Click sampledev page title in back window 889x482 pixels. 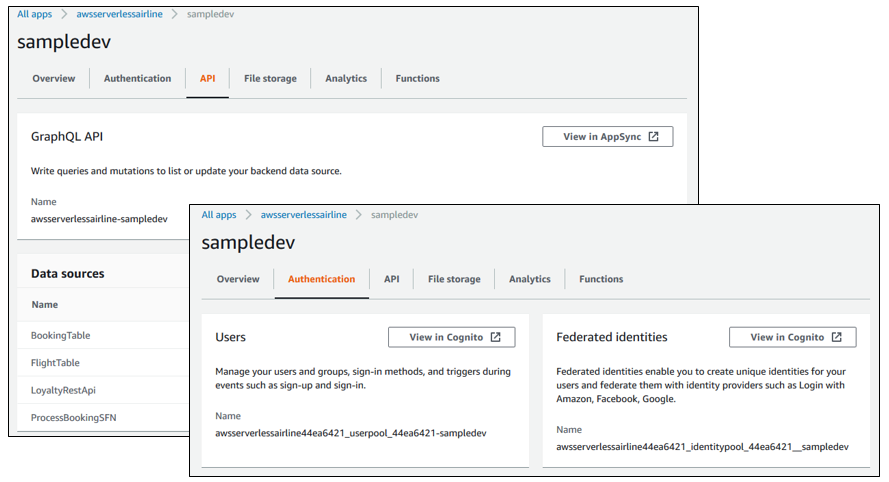pyautogui.click(x=64, y=42)
